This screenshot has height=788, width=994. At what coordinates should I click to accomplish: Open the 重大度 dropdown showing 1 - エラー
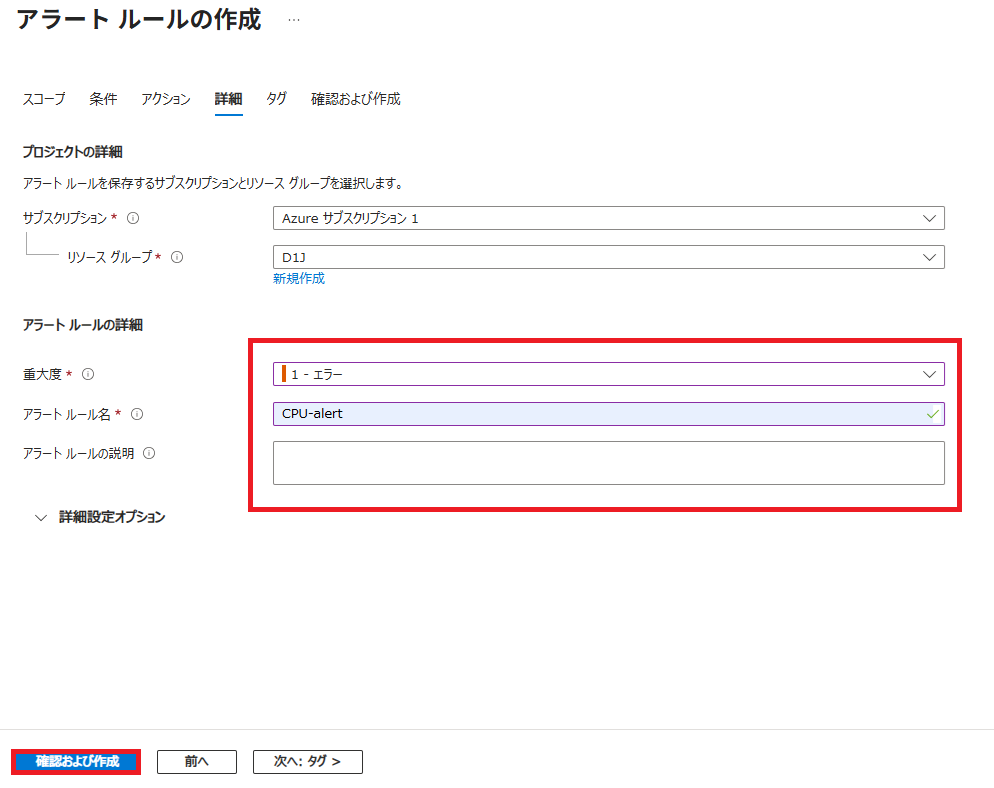click(608, 374)
